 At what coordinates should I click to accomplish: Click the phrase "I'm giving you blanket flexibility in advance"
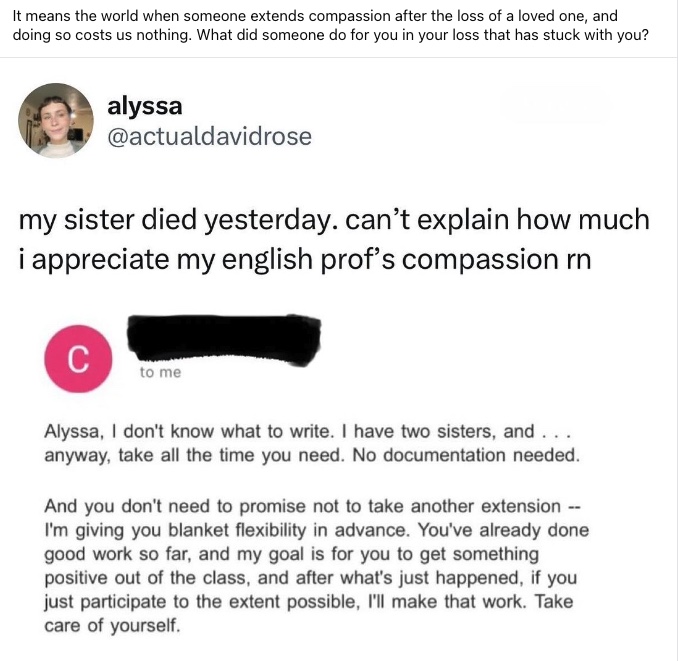[x=227, y=530]
